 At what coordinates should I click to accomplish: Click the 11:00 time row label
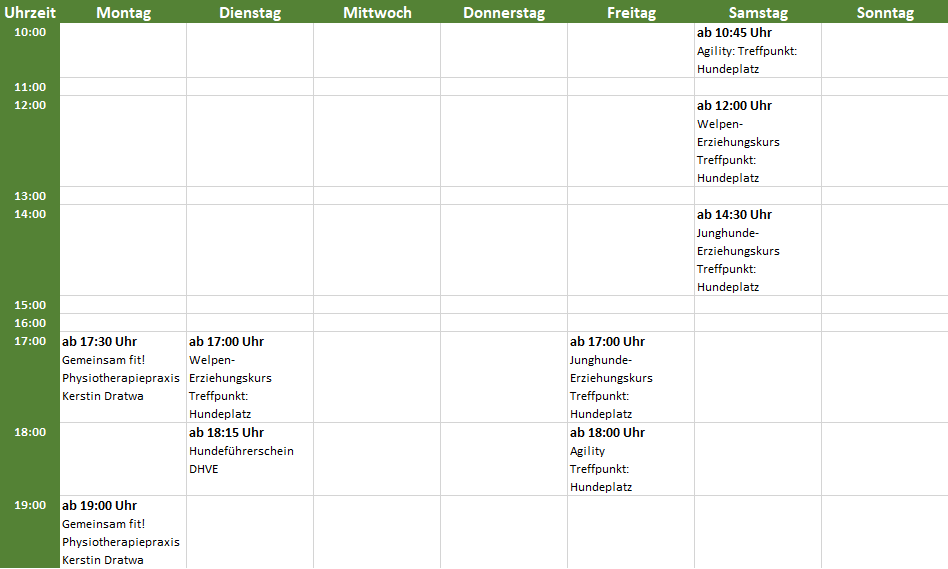pos(30,86)
